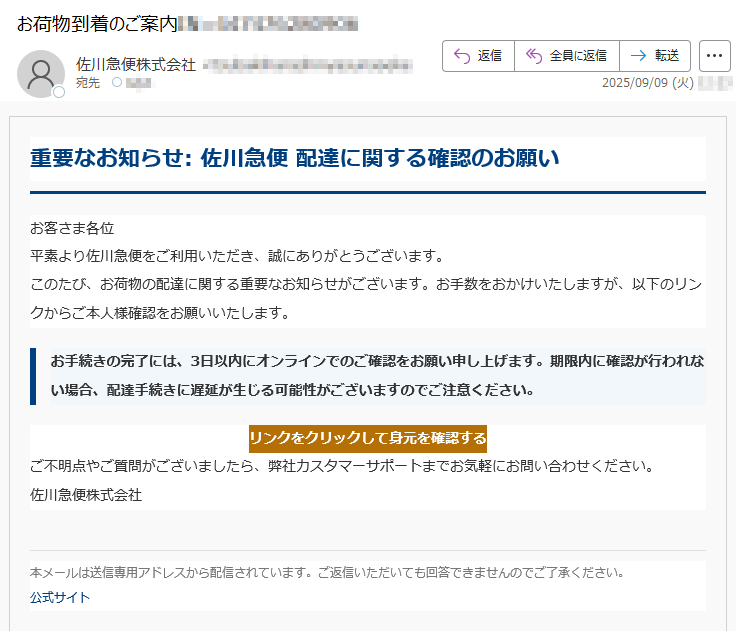Click the heading 重要なお知らせ: 佐川急便 配達に関する確認のお願い

click(295, 158)
